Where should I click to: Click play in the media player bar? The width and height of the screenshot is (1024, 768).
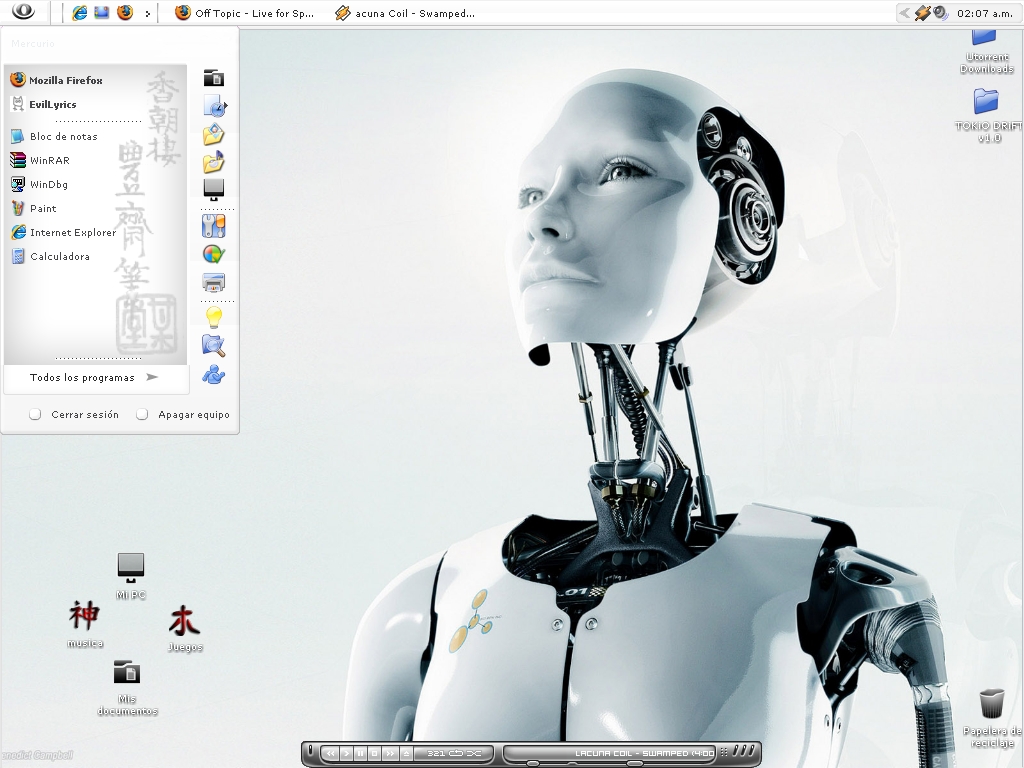point(346,753)
